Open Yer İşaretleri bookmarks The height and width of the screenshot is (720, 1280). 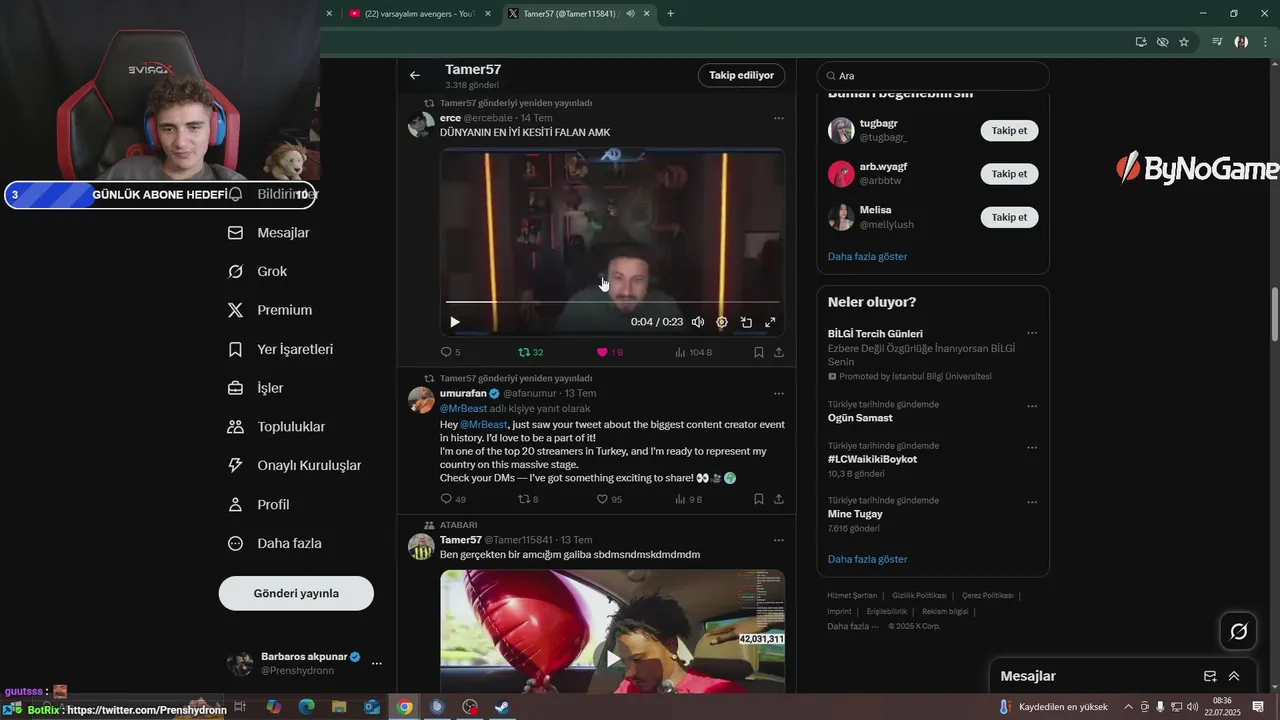tap(280, 350)
